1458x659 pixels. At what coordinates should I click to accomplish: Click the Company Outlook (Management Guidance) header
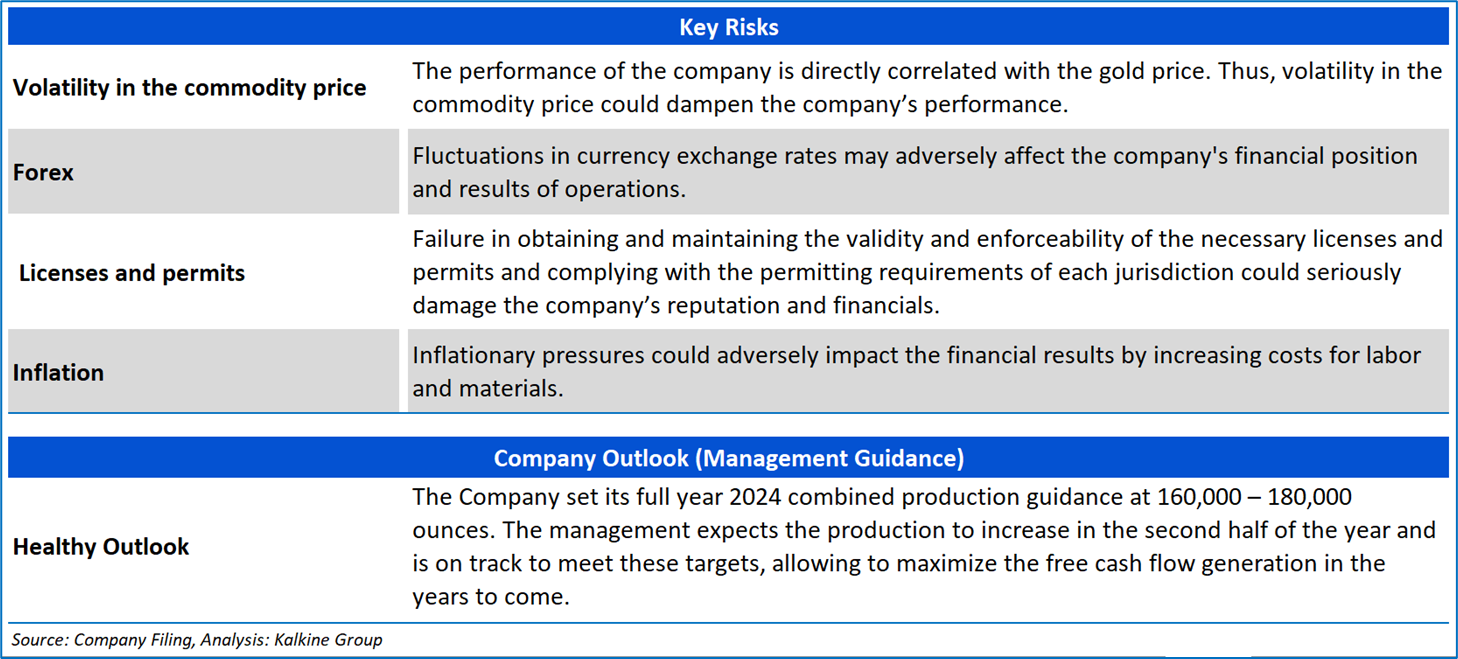[728, 458]
